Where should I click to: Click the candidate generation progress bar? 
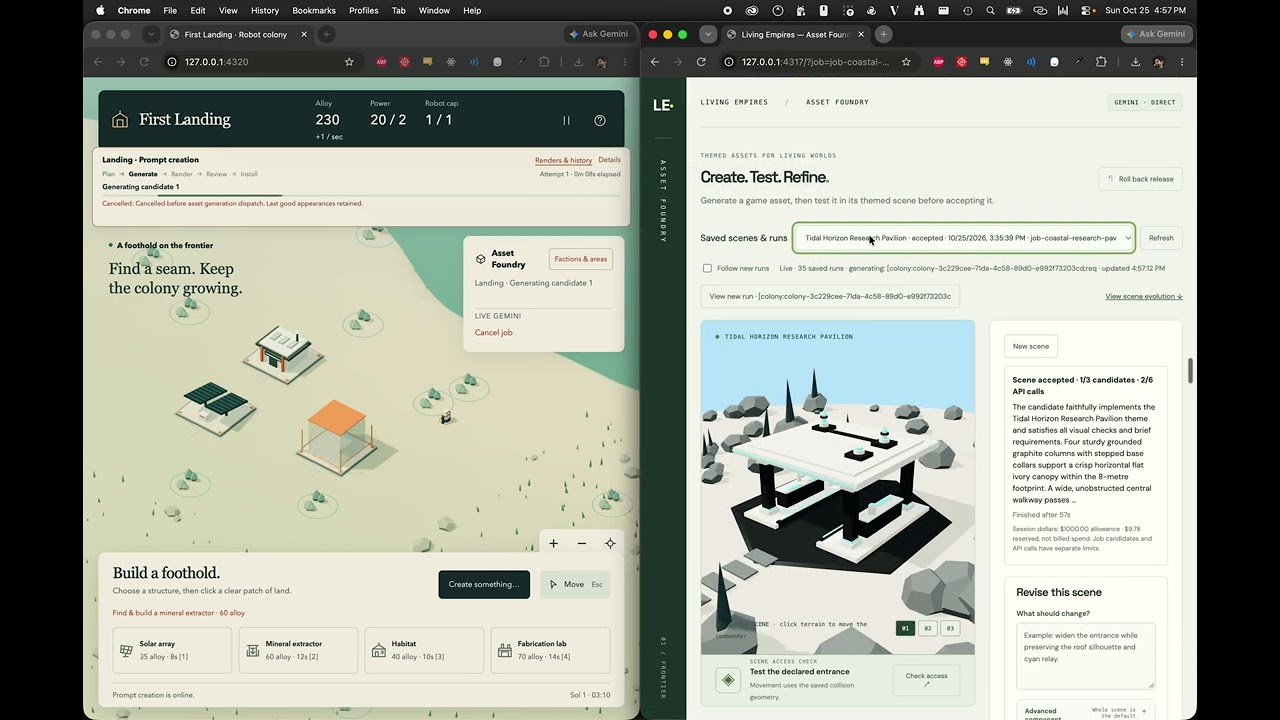(x=361, y=196)
